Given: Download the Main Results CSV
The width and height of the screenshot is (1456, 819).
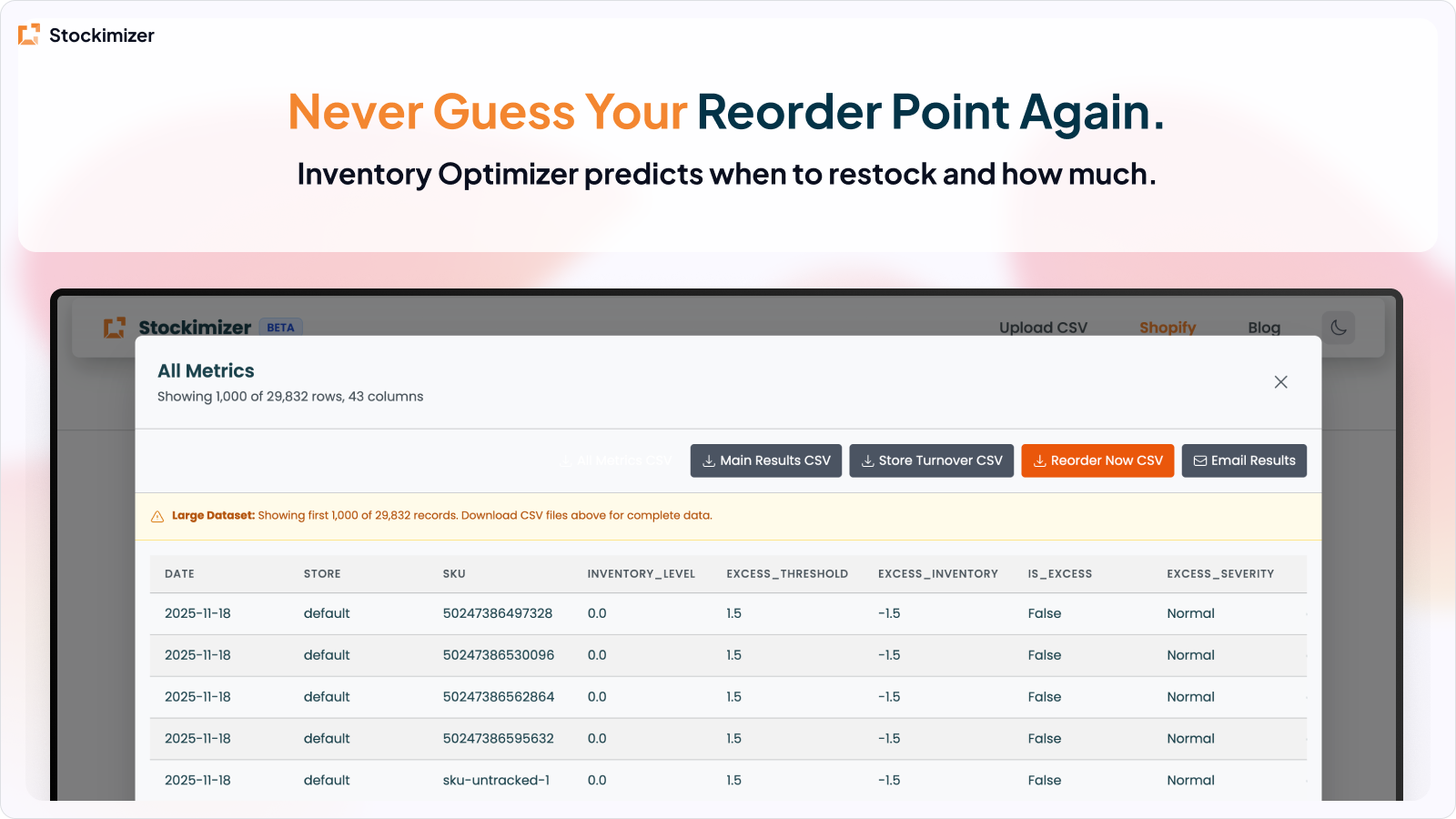Looking at the screenshot, I should pyautogui.click(x=765, y=460).
